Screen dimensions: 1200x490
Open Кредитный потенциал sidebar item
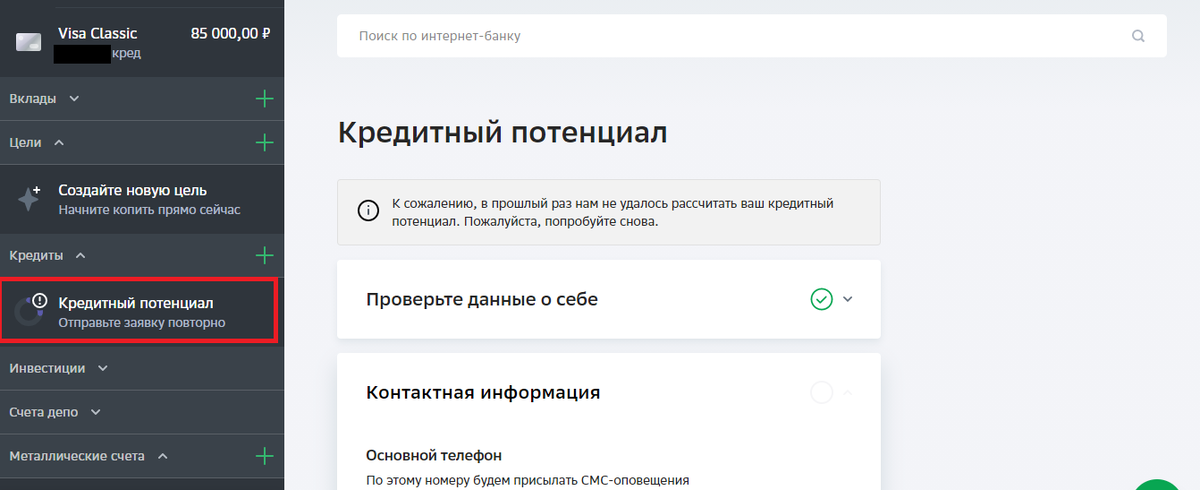coord(137,312)
